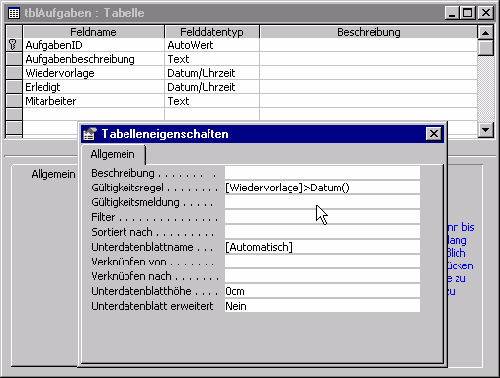
Task: Select the Wiedervorlage field name cell
Action: 93,73
